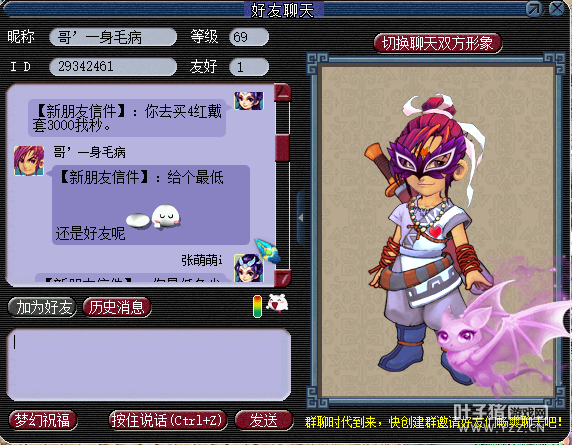Image resolution: width=572 pixels, height=445 pixels.
Task: Click 哥'一身毛病 avatar in the chat
Action: pos(29,160)
